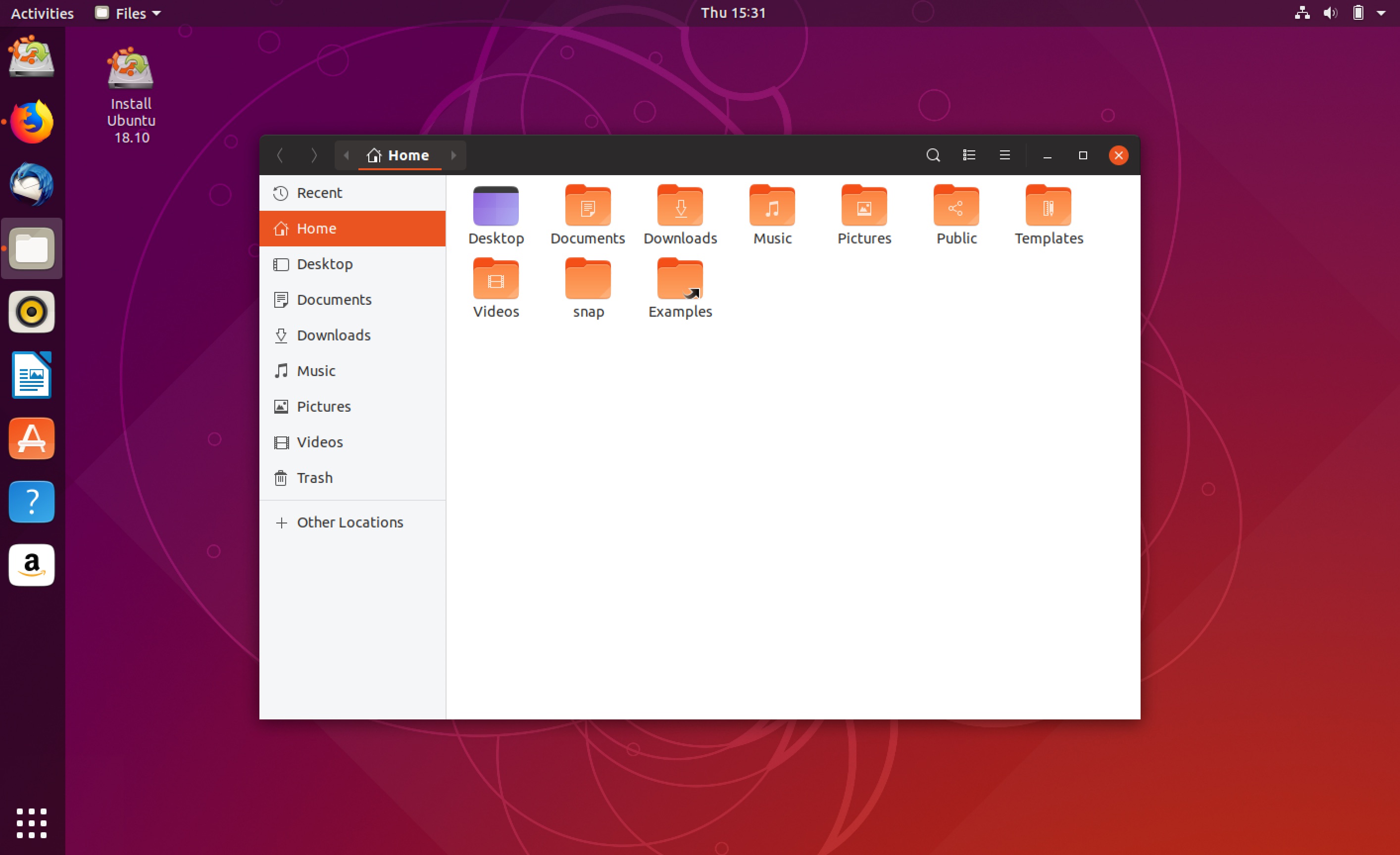The height and width of the screenshot is (855, 1400).
Task: Open the hamburger menu in Files
Action: pos(1004,155)
